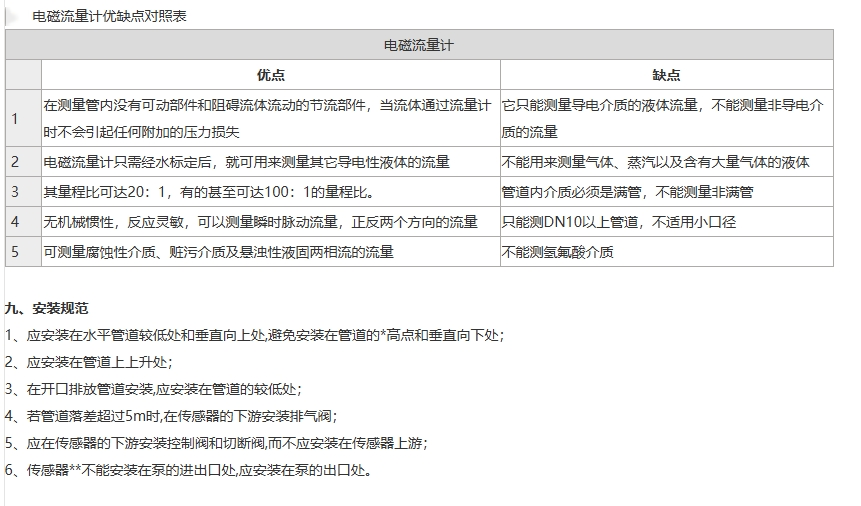The image size is (861, 506).
Task: Click install rule 2 about 管道上上升处
Action: [90, 362]
